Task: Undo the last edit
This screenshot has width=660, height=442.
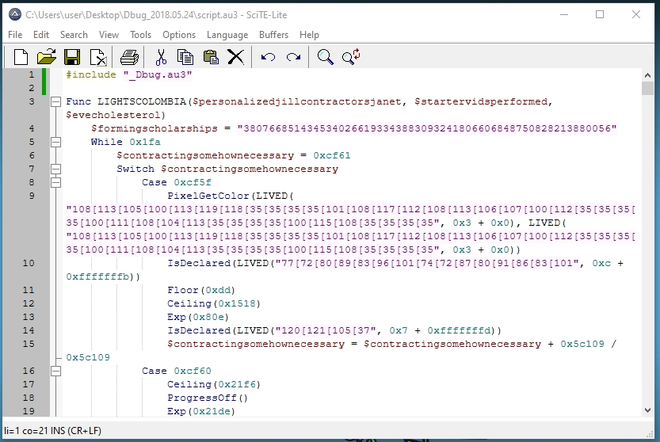Action: coord(268,57)
